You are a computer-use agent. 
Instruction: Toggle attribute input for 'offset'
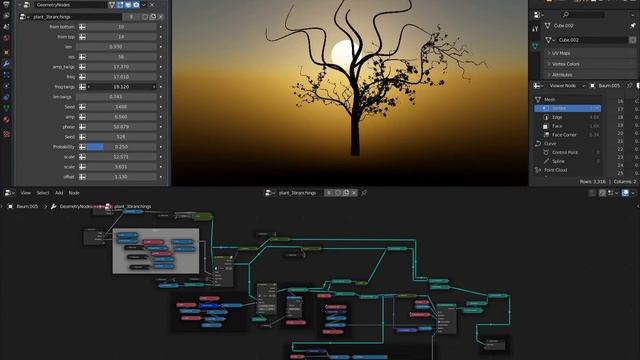[82, 177]
